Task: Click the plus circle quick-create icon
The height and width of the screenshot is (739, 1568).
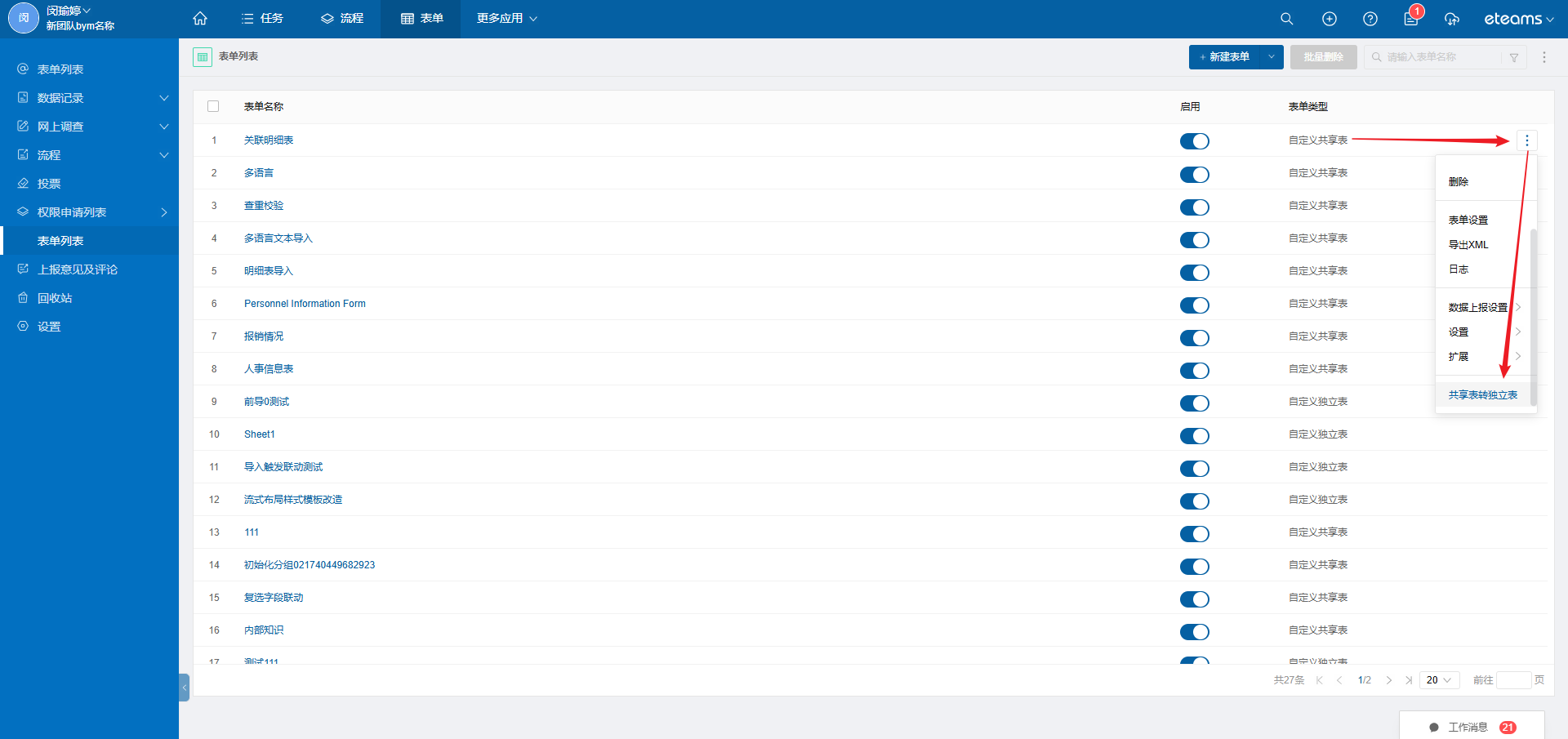Action: pos(1330,19)
